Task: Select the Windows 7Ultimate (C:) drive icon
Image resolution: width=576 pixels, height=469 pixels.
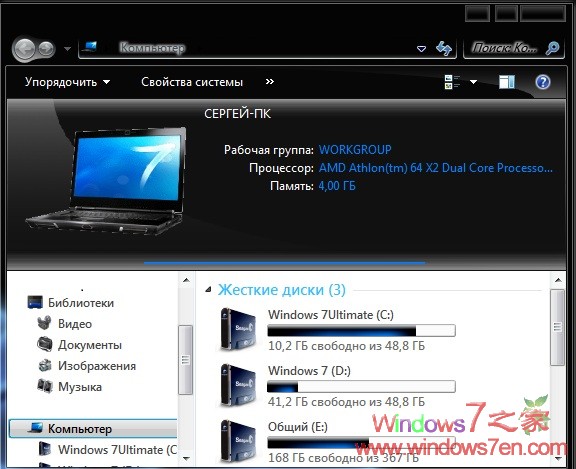Action: (238, 329)
